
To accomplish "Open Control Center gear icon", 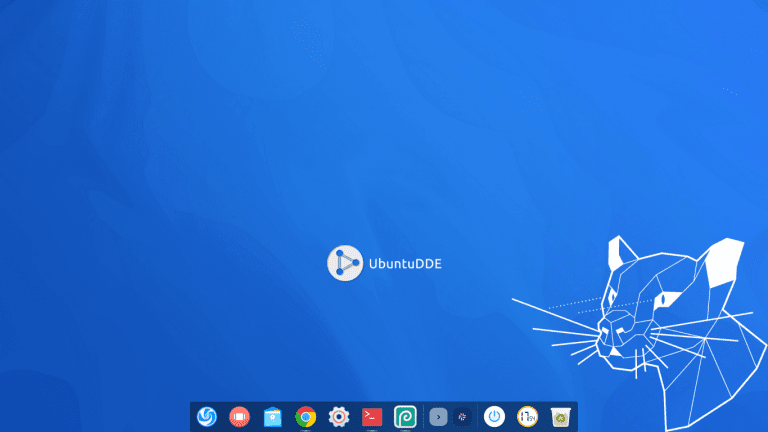I will pos(338,417).
